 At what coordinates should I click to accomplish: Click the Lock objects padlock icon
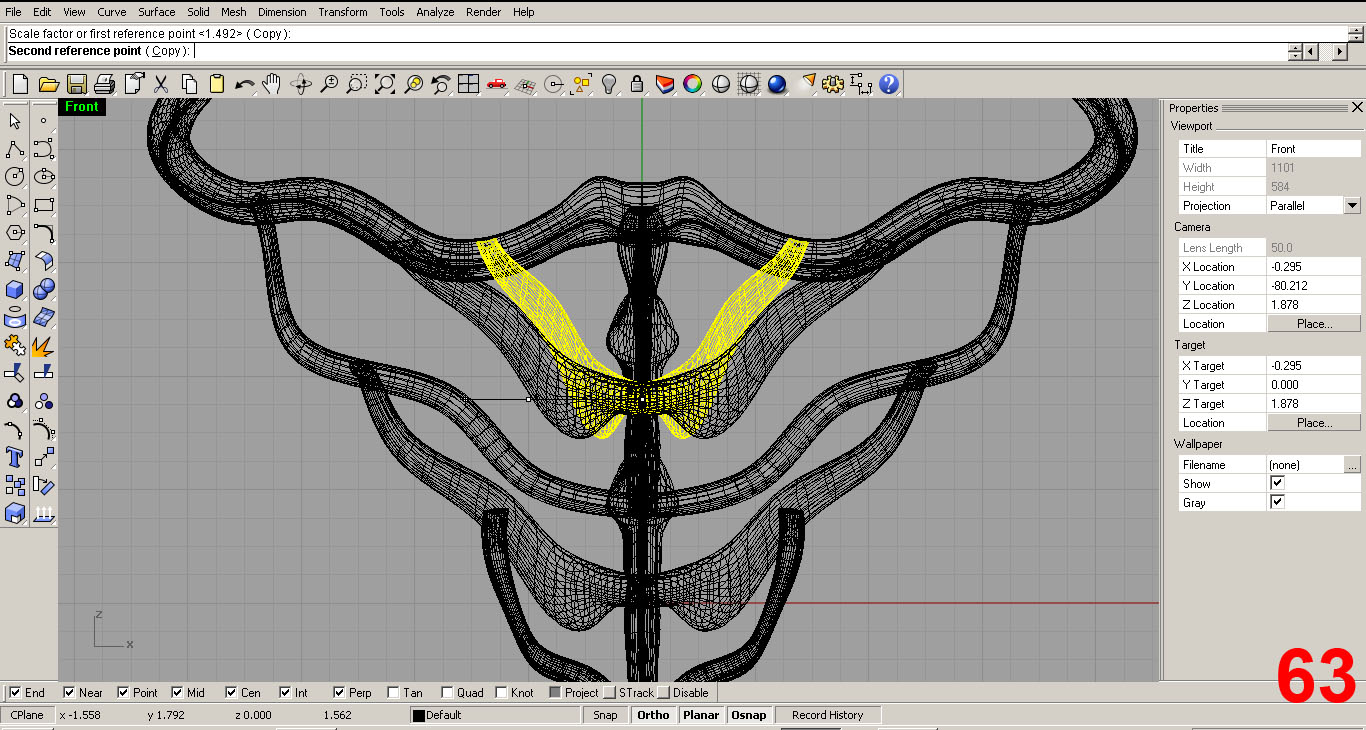click(637, 84)
